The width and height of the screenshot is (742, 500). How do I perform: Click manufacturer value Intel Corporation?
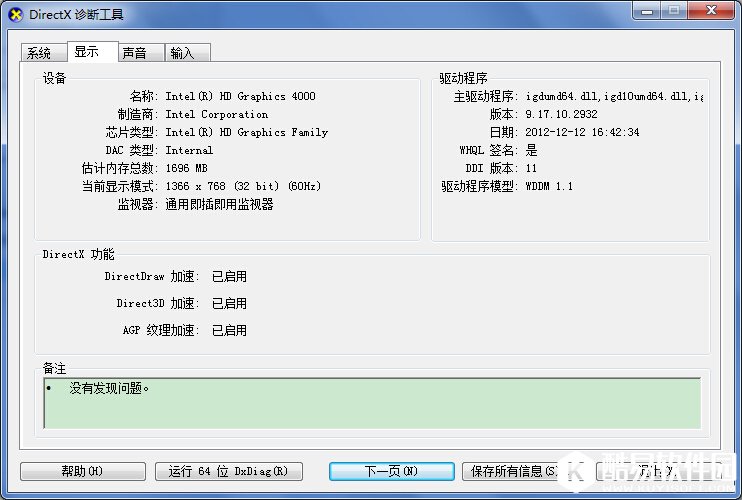217,114
